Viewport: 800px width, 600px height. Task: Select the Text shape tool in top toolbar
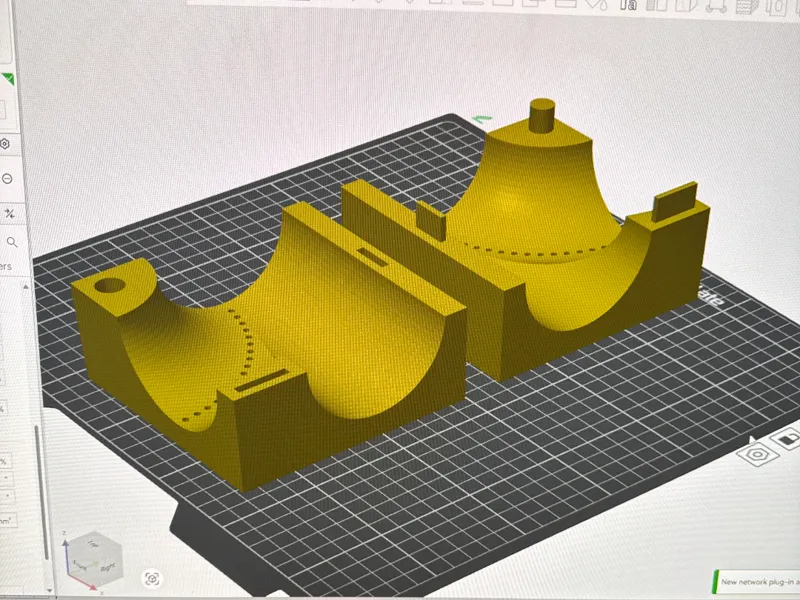(629, 5)
